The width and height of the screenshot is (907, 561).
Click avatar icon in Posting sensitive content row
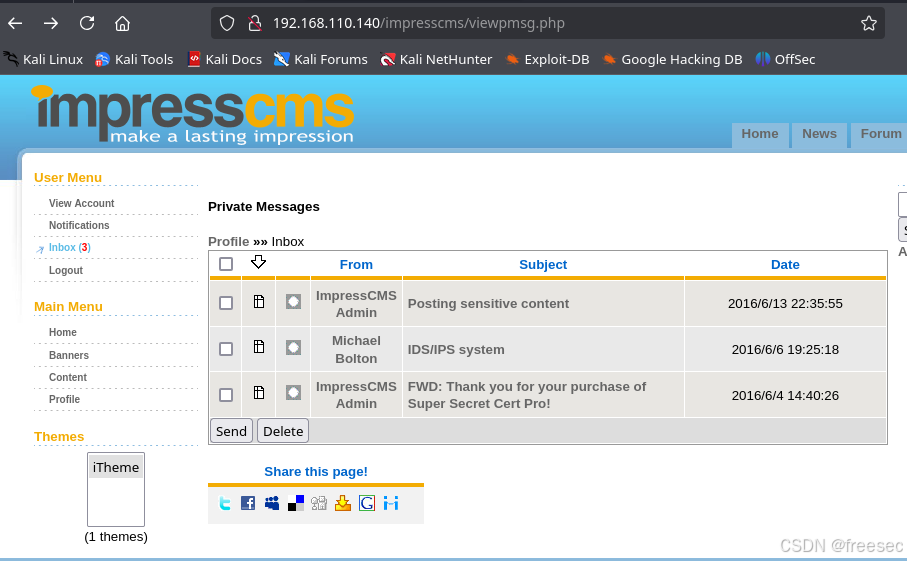[293, 301]
